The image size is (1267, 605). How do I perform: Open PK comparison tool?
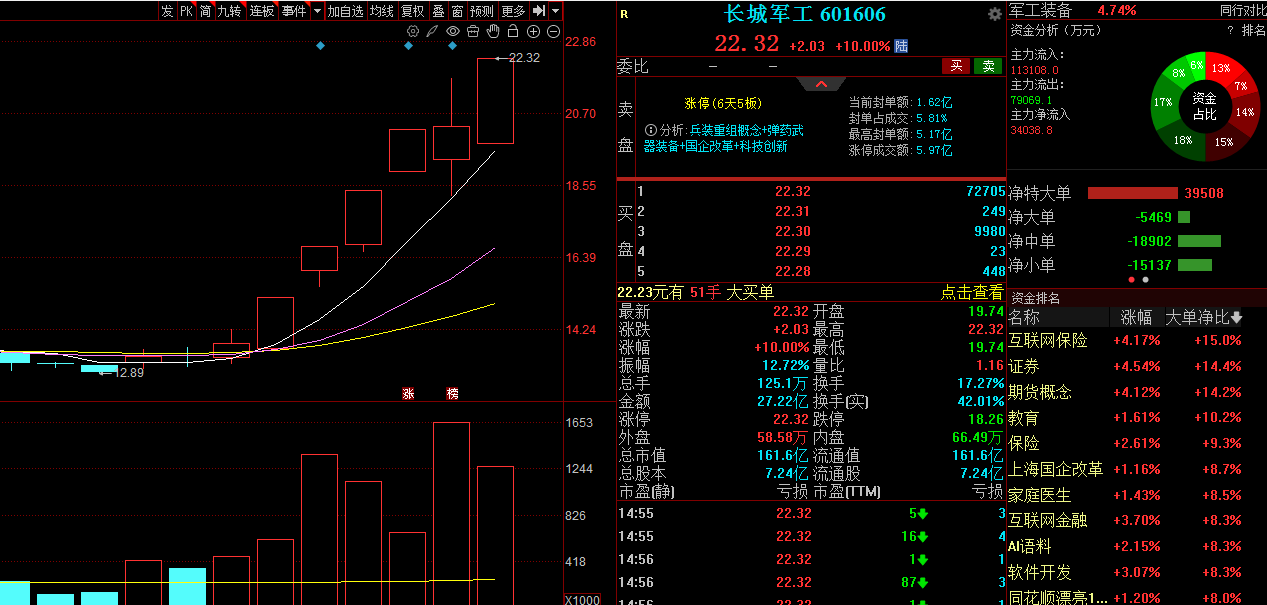(x=186, y=11)
